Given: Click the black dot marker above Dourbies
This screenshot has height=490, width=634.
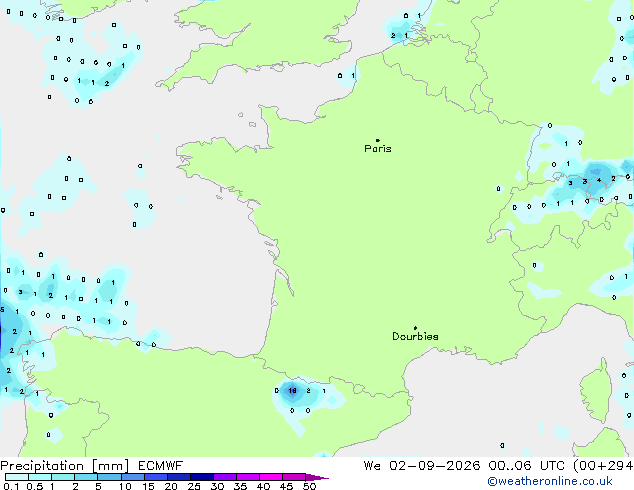Looking at the screenshot, I should 415,328.
